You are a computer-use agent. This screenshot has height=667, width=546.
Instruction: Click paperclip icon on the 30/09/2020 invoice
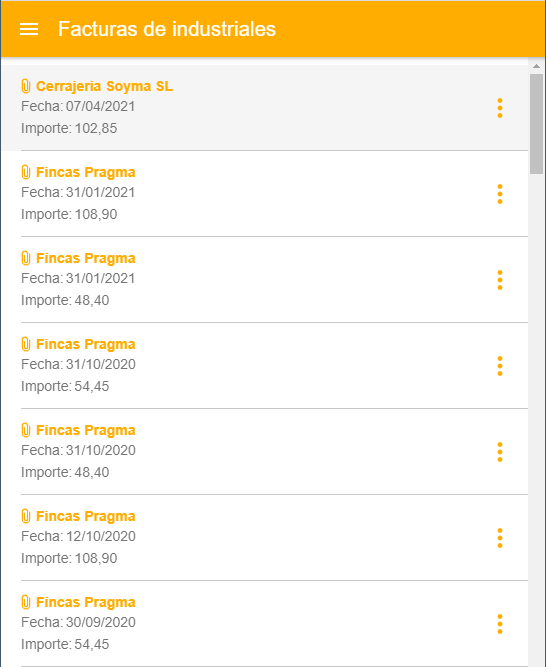[x=26, y=602]
